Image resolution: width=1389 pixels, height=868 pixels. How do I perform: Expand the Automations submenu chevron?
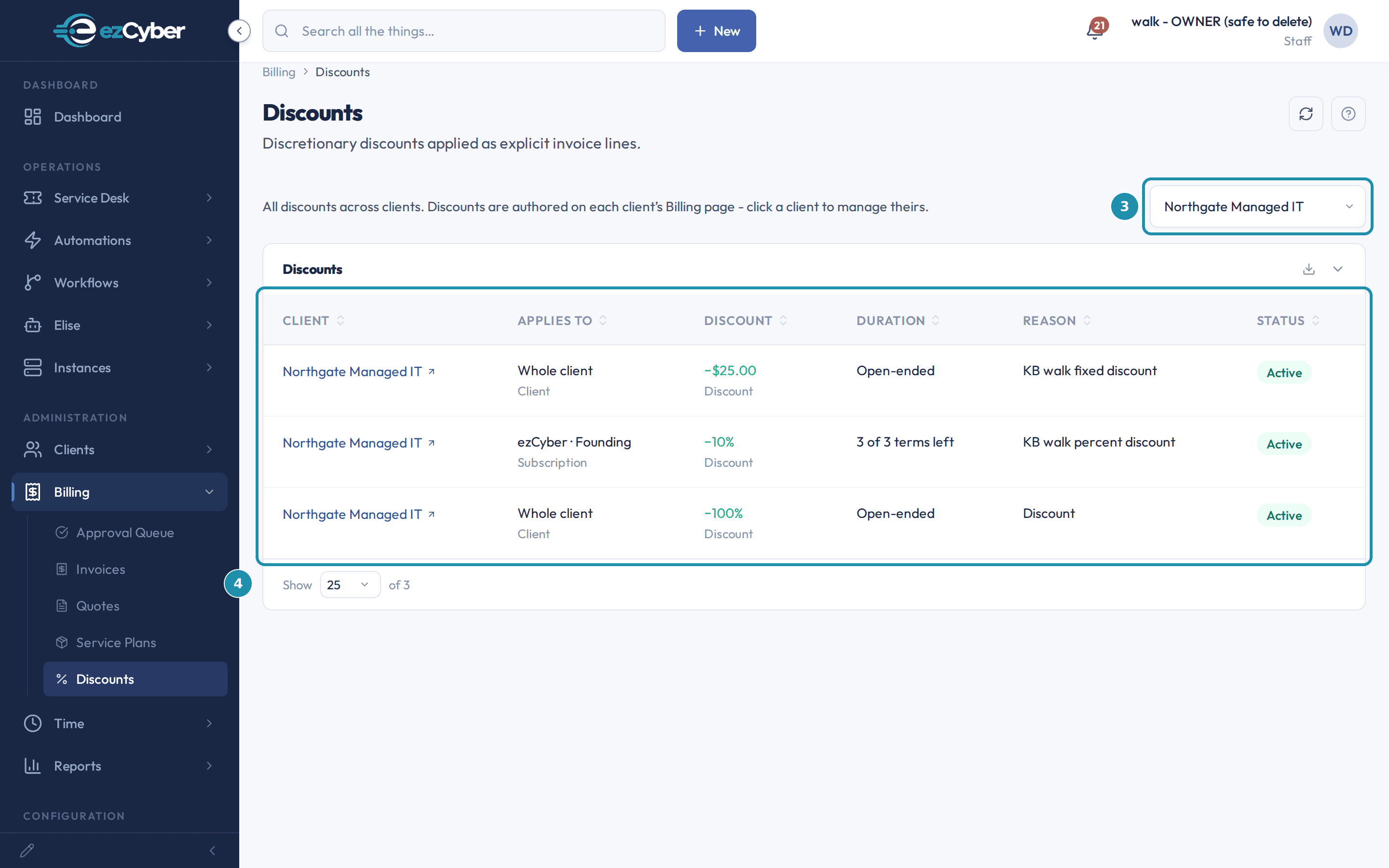coord(209,240)
